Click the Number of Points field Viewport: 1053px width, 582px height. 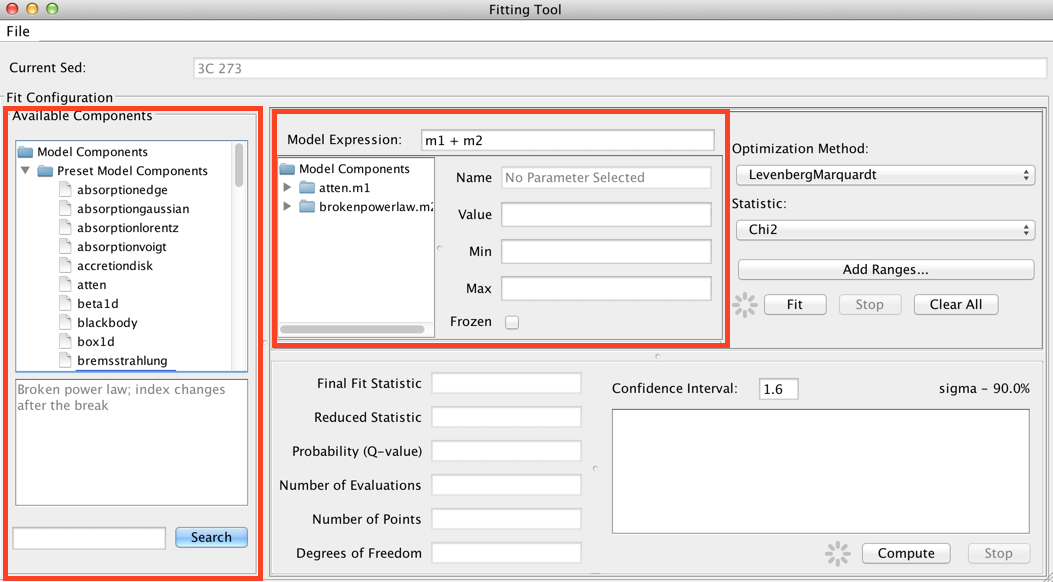click(506, 519)
